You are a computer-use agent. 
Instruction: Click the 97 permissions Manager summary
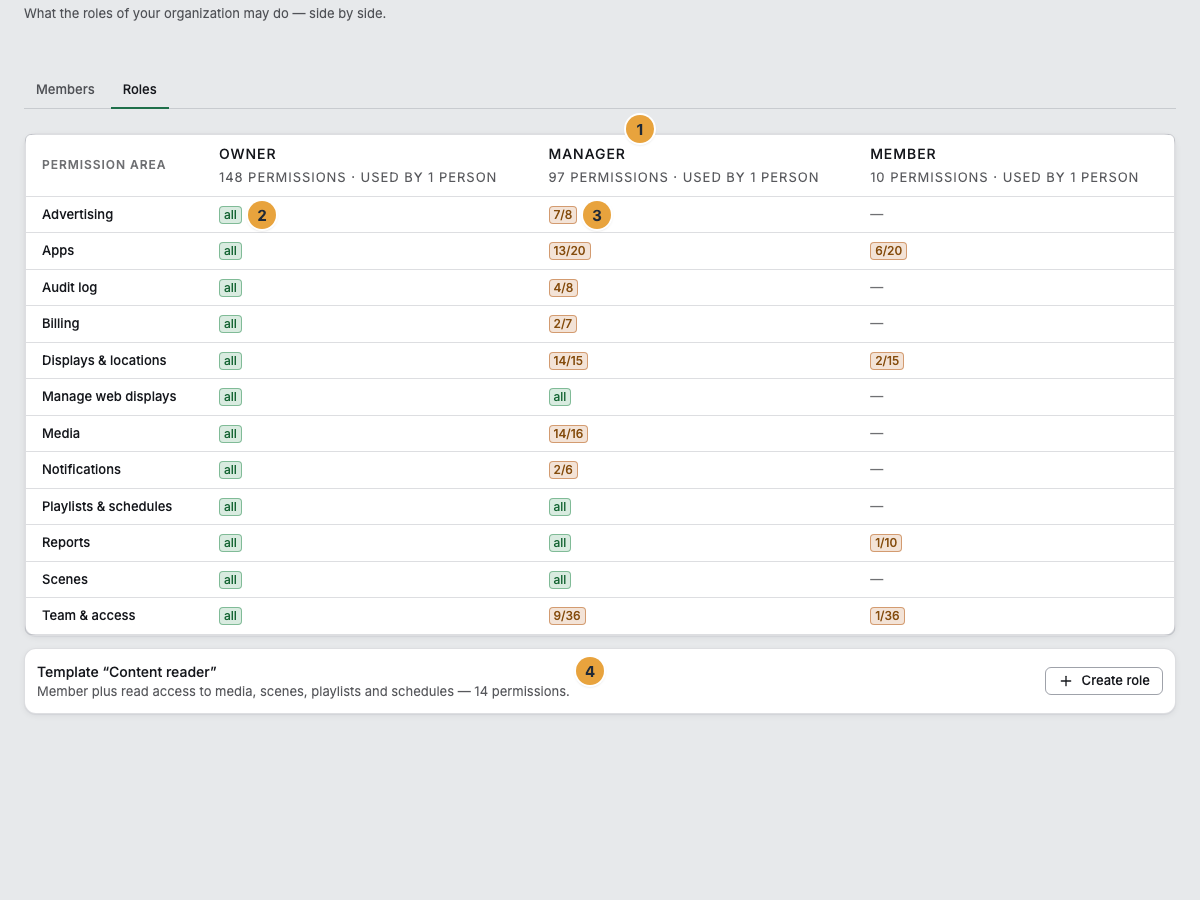683,177
